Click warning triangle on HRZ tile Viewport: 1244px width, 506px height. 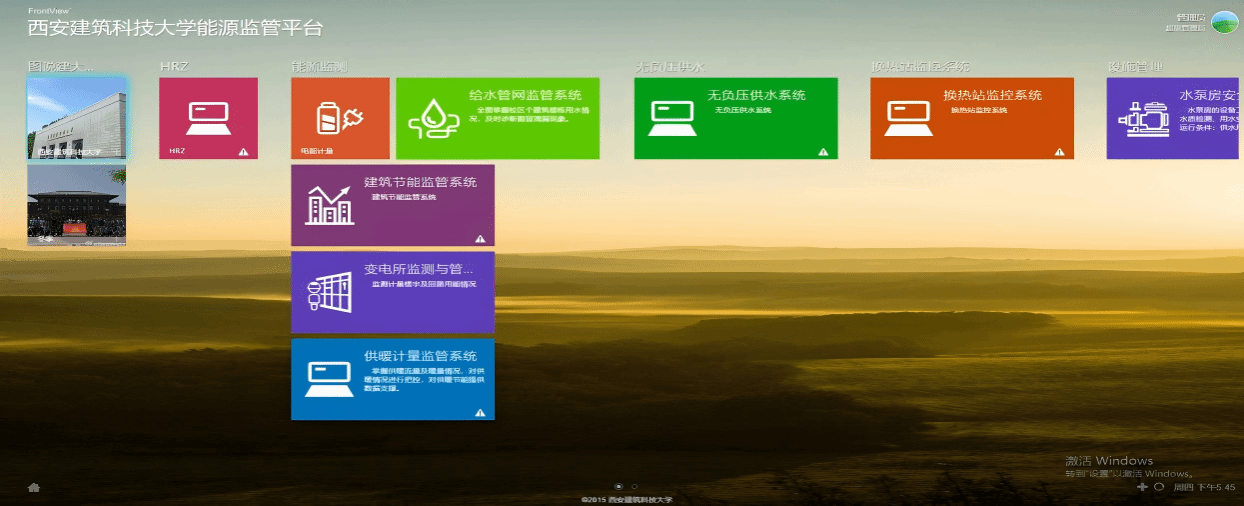pos(243,152)
